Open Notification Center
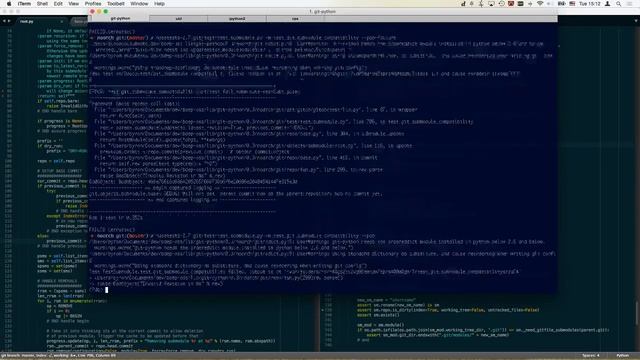Image resolution: width=640 pixels, height=360 pixels. click(x=630, y=4)
